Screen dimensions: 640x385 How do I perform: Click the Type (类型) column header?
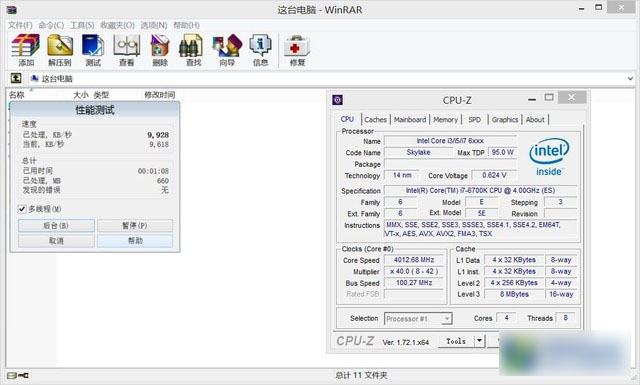click(101, 95)
